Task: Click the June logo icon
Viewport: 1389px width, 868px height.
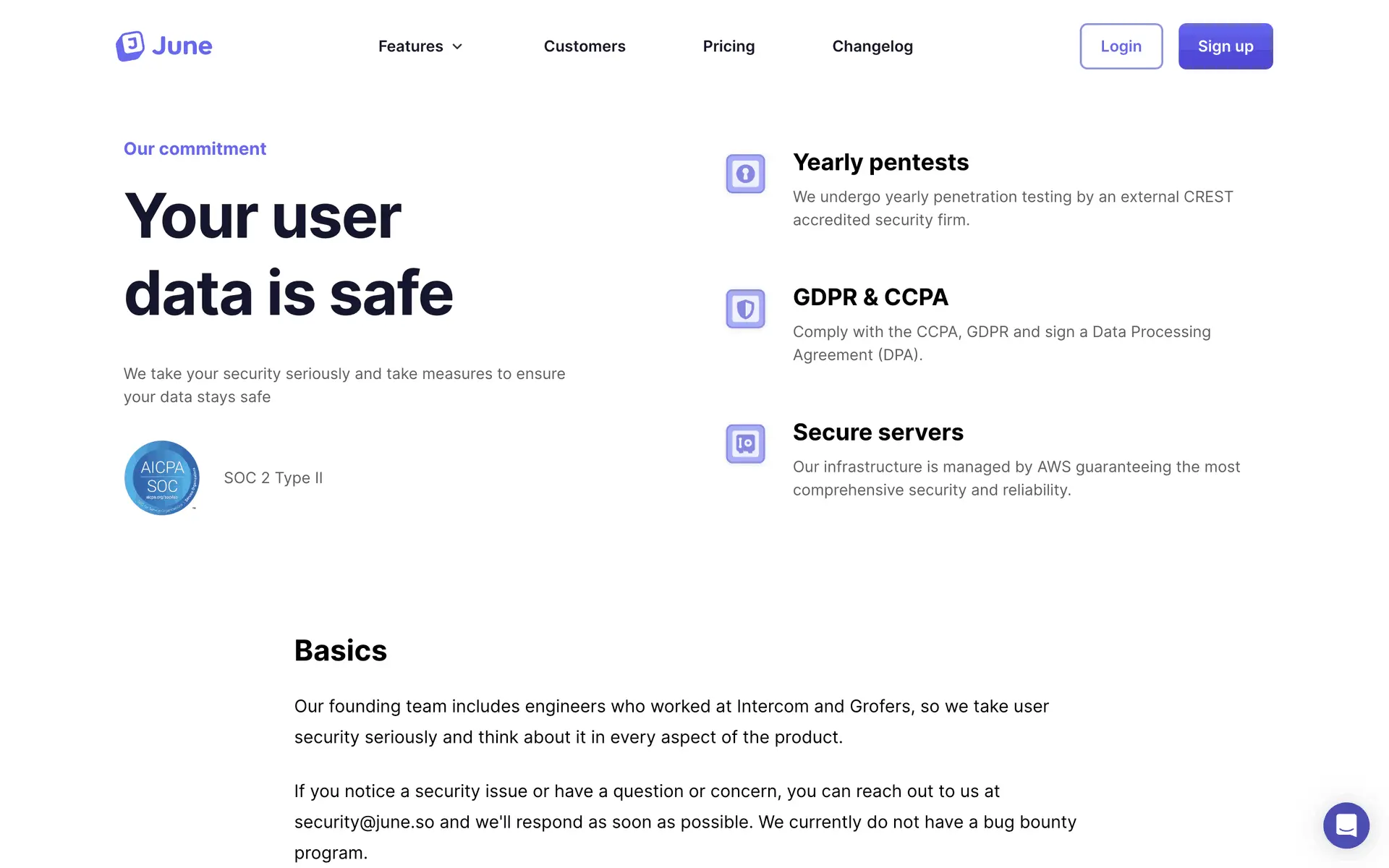Action: coord(130,46)
